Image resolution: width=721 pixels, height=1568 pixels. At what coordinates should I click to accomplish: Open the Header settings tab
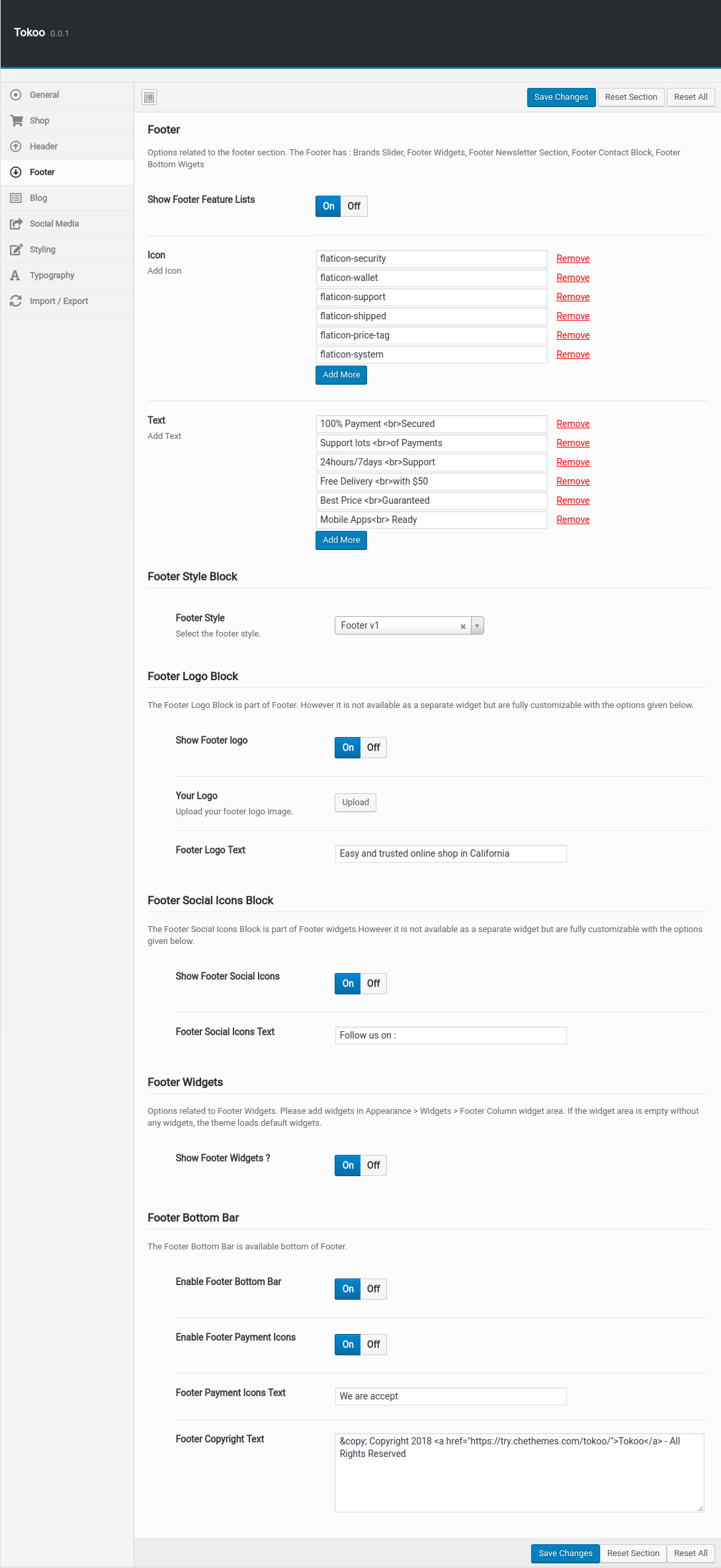pyautogui.click(x=67, y=146)
